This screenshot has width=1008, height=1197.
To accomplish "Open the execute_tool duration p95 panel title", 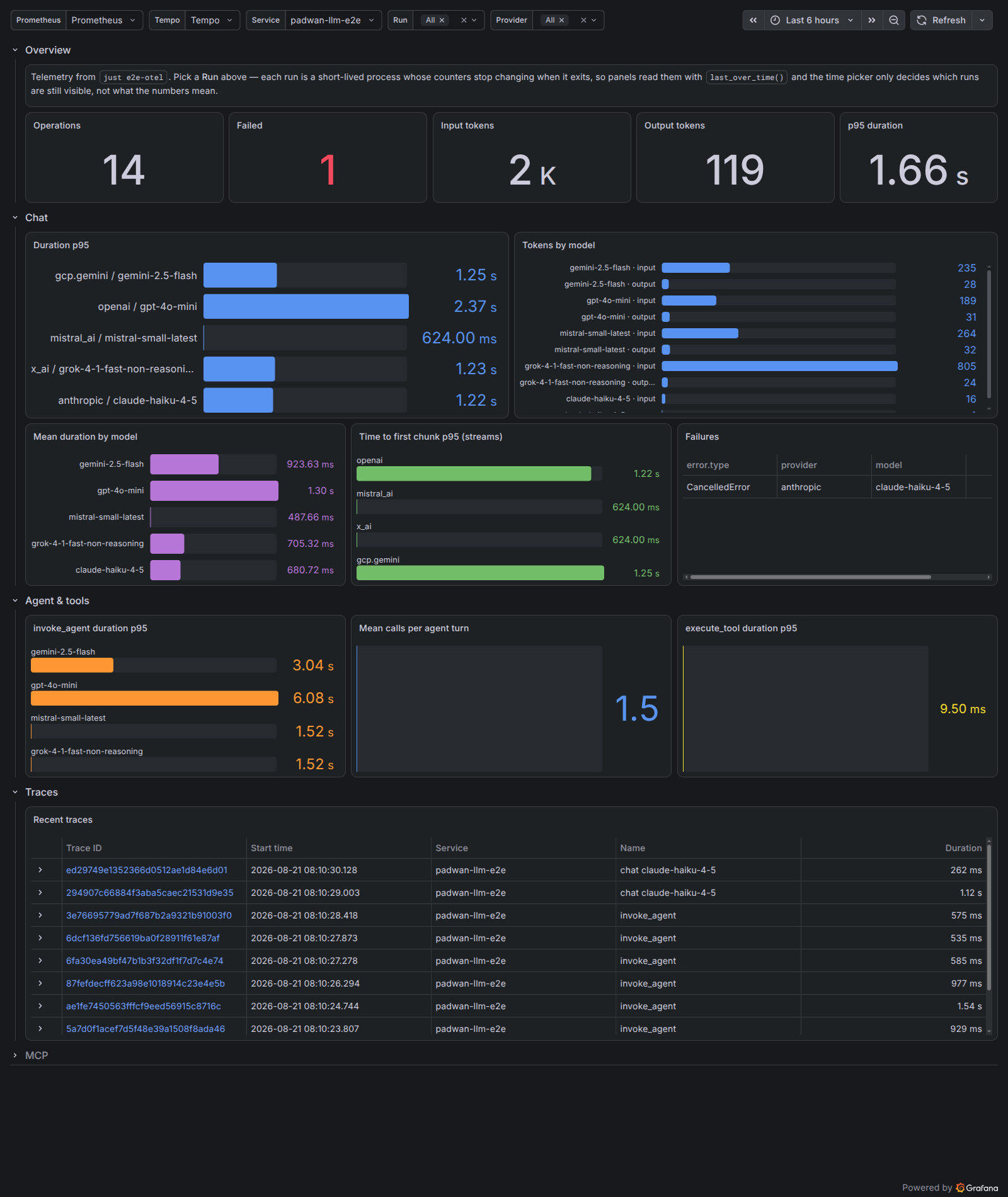I will pos(741,628).
